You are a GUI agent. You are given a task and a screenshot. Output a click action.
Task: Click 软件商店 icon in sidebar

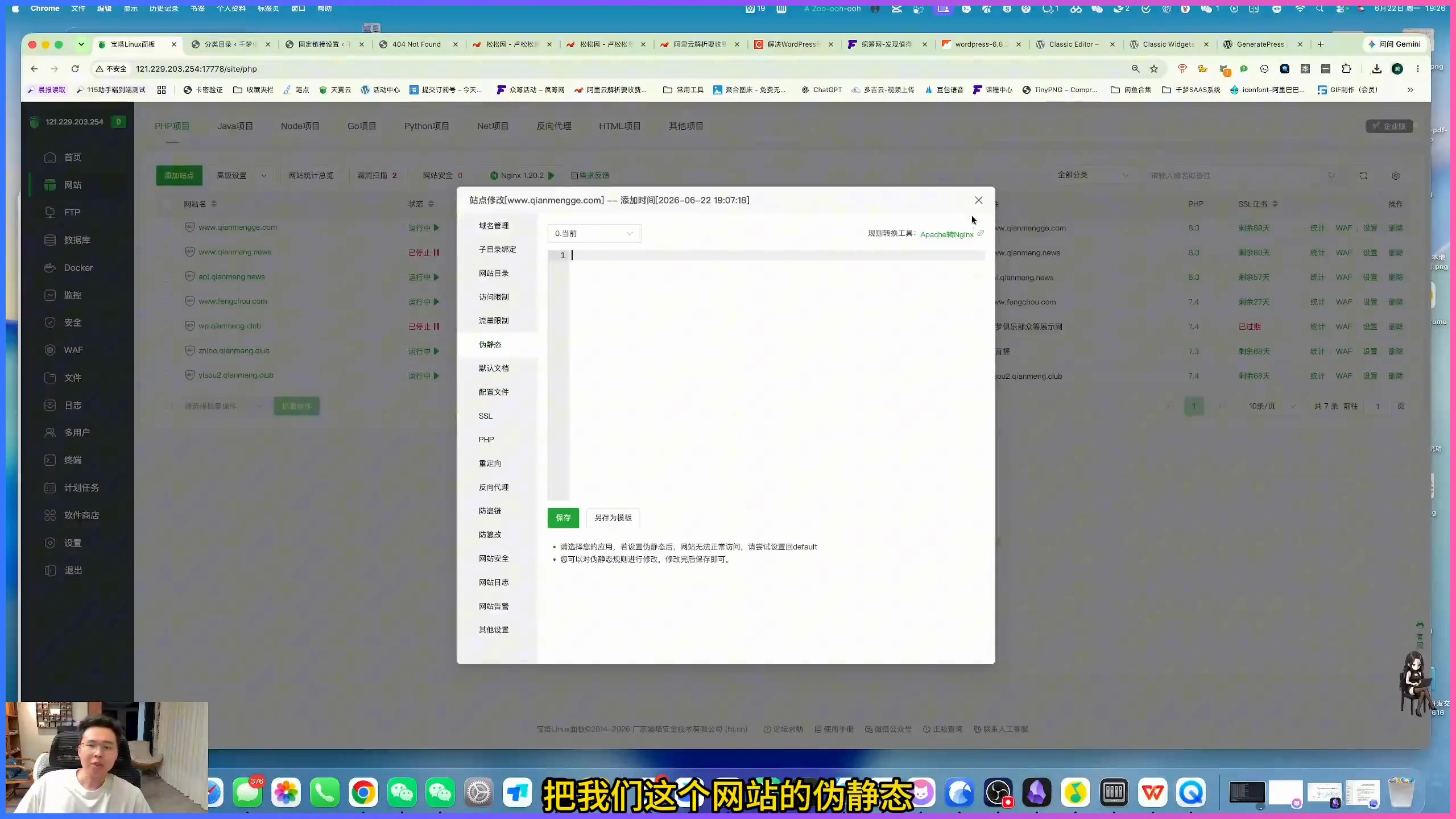click(50, 515)
